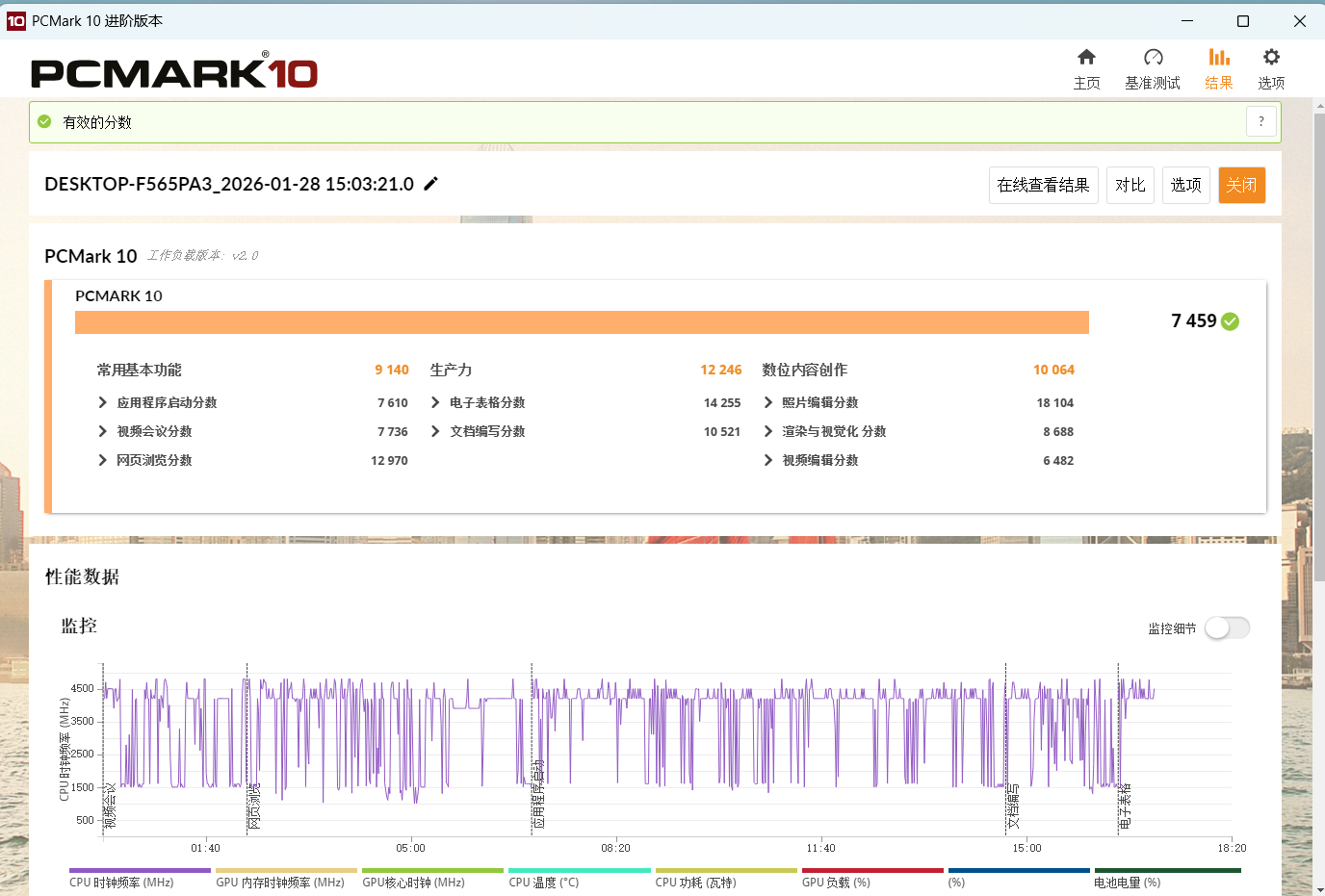1325x896 pixels.
Task: Expand the 视频会议分数 row
Action: pos(103,431)
